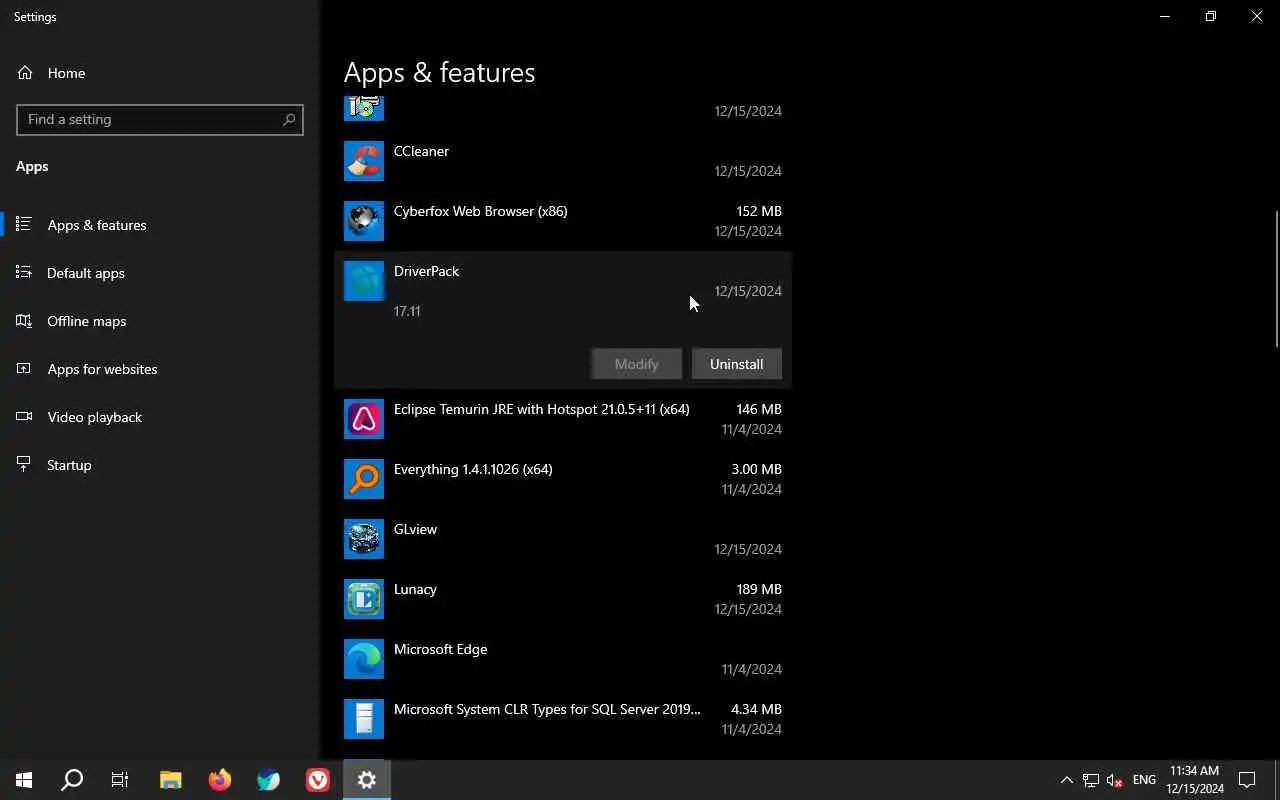Show hidden tray icons chevron
1280x800 pixels.
tap(1066, 780)
